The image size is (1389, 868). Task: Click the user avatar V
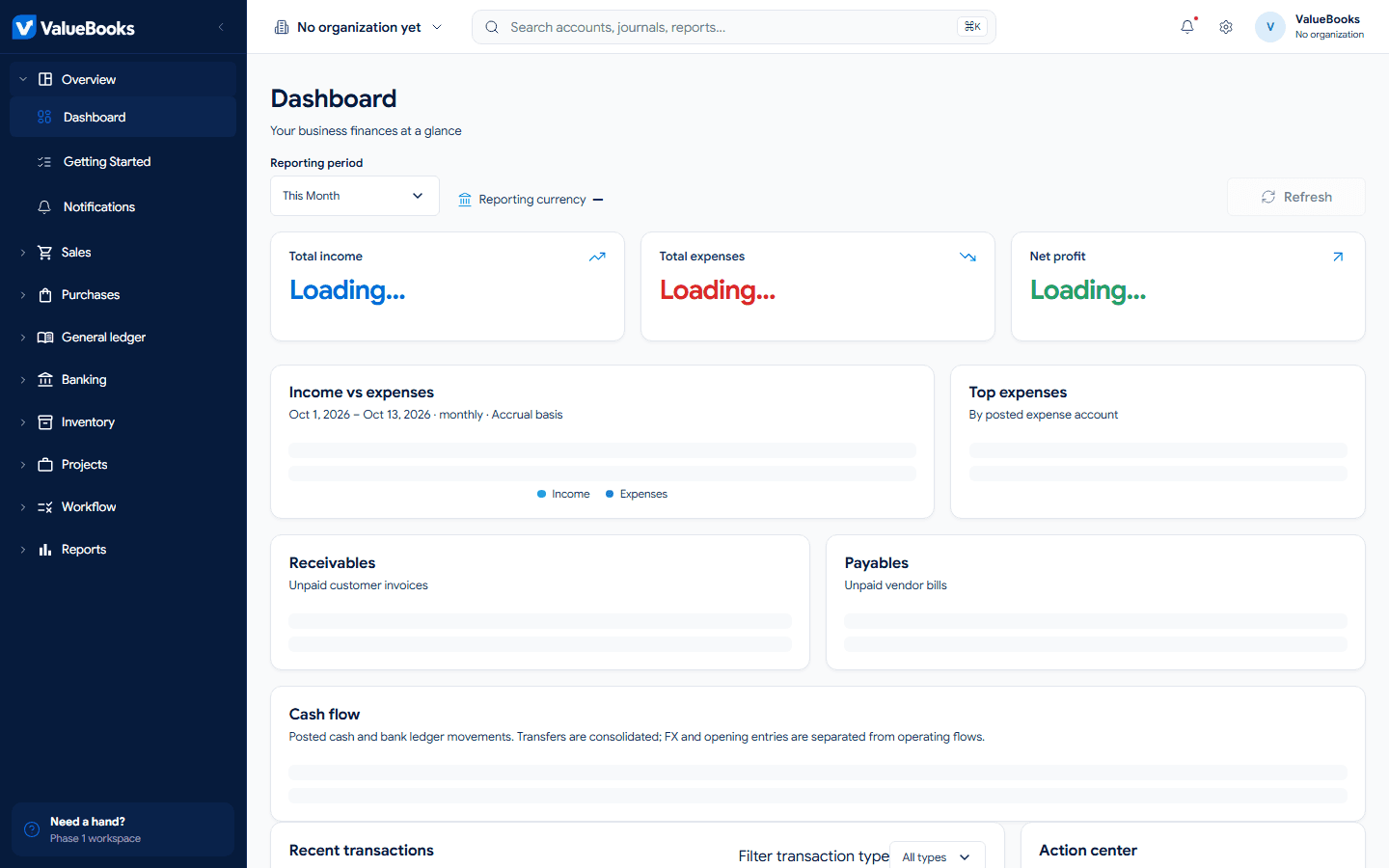(x=1270, y=27)
